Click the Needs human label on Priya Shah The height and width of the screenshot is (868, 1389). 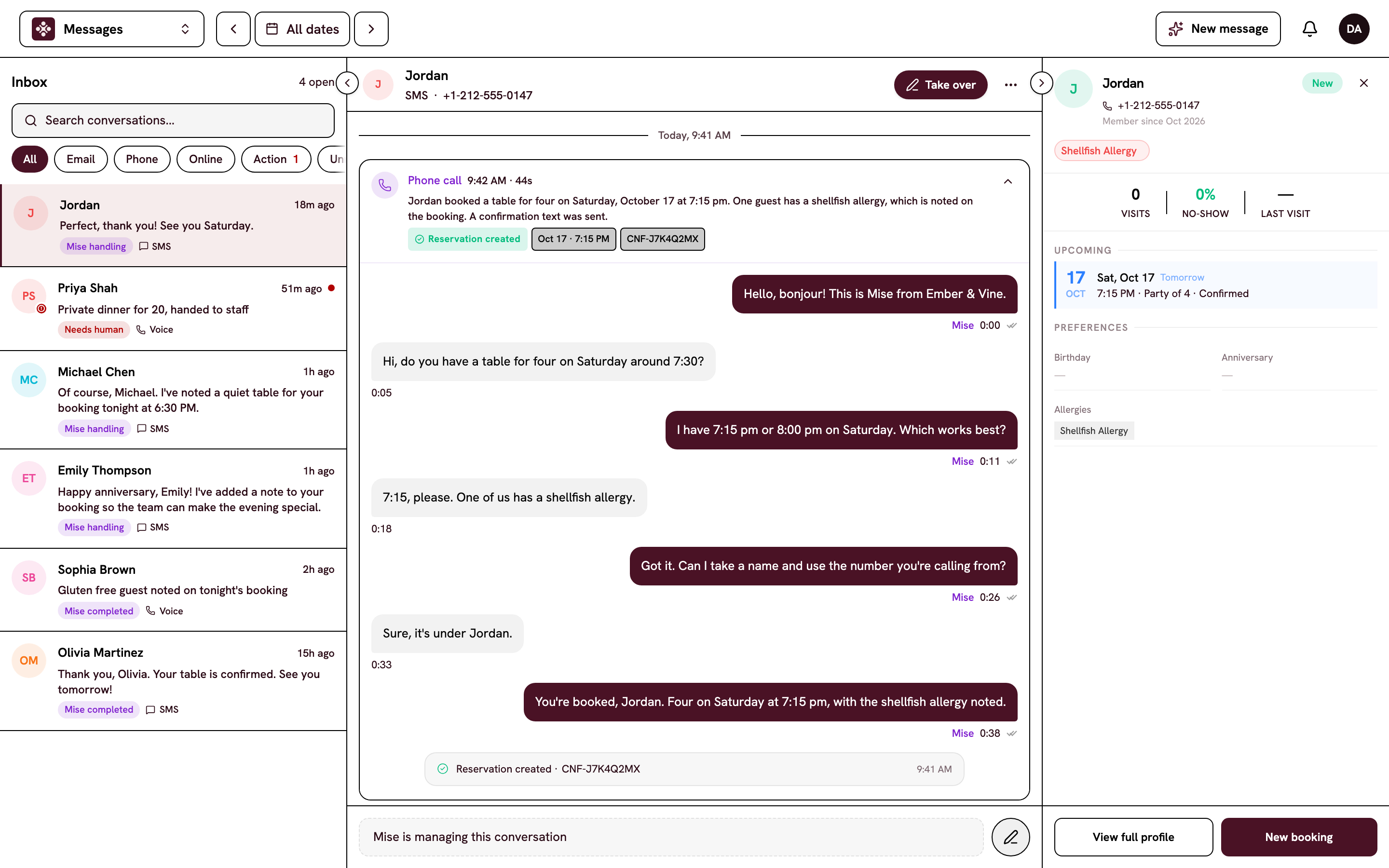coord(94,329)
